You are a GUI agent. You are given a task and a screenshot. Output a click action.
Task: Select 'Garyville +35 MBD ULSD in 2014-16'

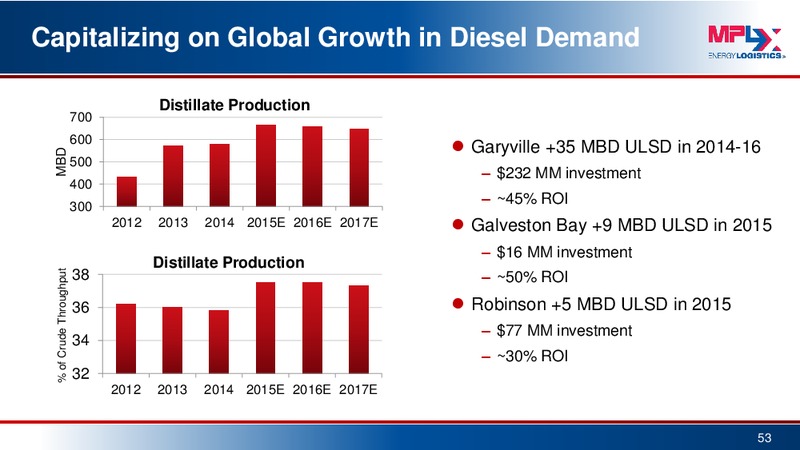click(x=615, y=147)
